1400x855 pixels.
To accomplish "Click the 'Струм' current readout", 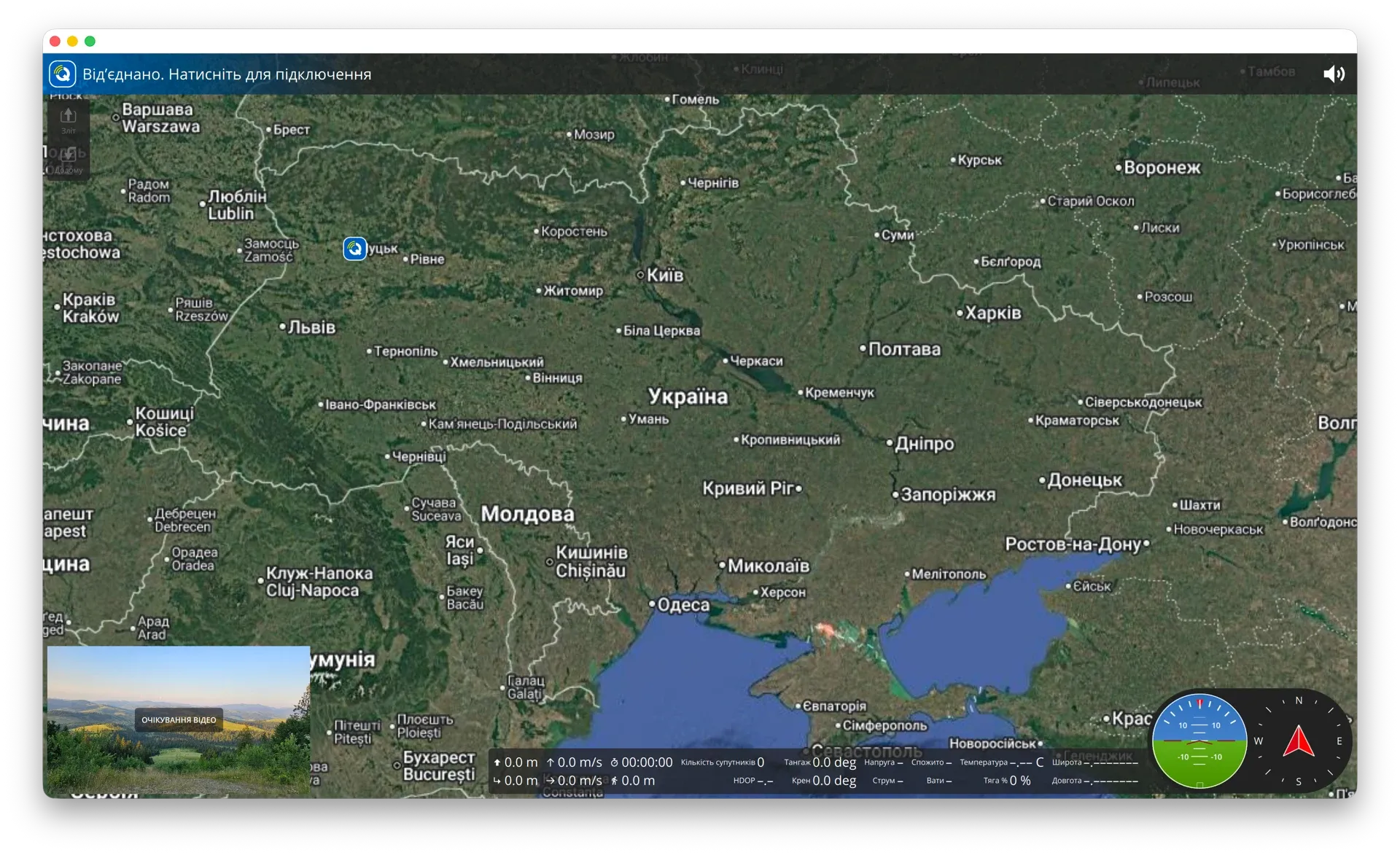I will click(x=887, y=781).
